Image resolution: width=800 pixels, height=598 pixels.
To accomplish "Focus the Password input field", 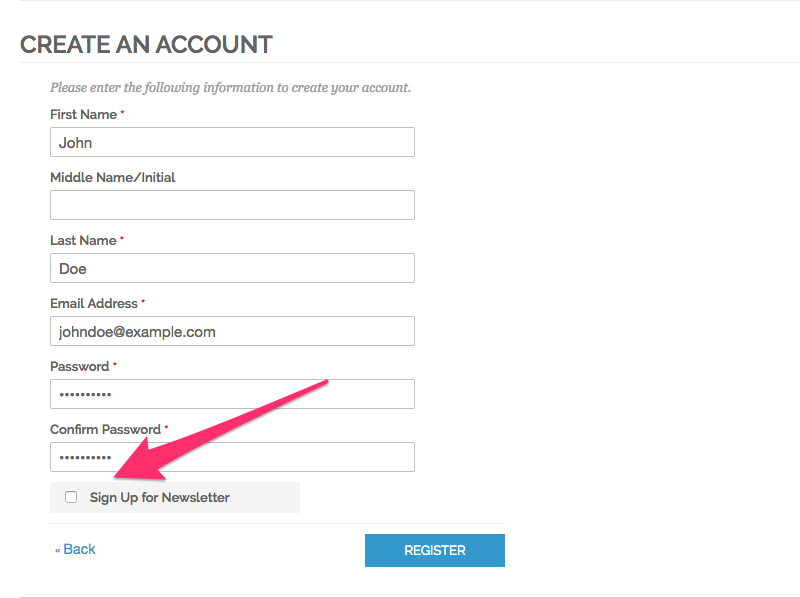I will point(232,394).
